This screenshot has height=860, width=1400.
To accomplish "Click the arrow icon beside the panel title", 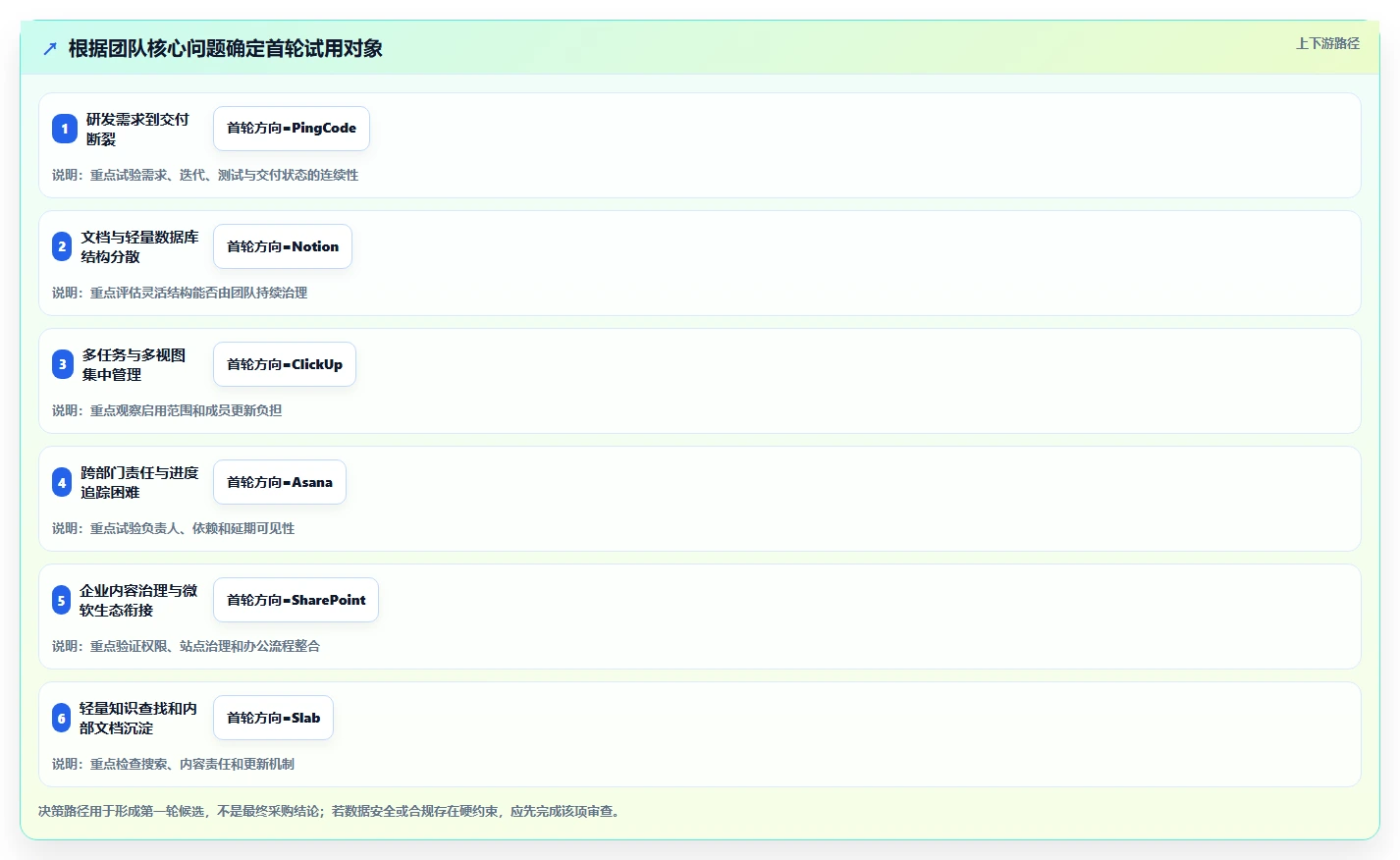I will pyautogui.click(x=50, y=48).
